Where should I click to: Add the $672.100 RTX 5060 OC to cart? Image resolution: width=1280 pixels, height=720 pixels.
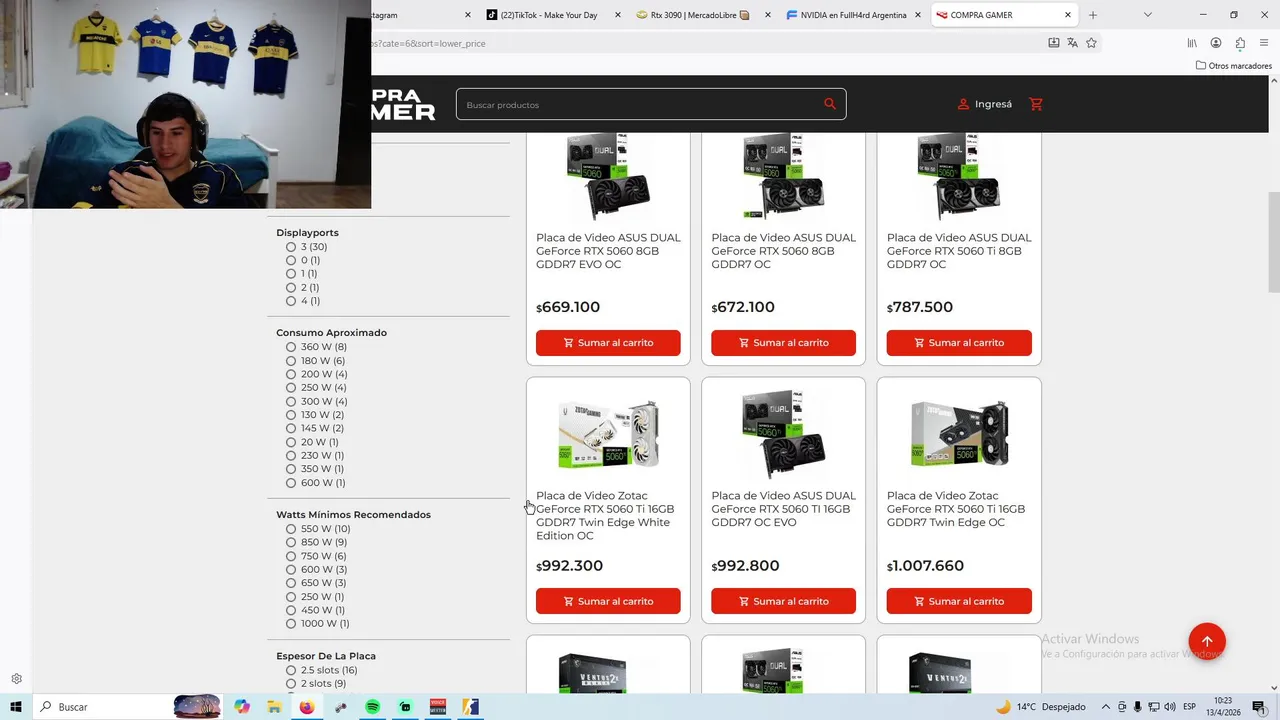[783, 343]
